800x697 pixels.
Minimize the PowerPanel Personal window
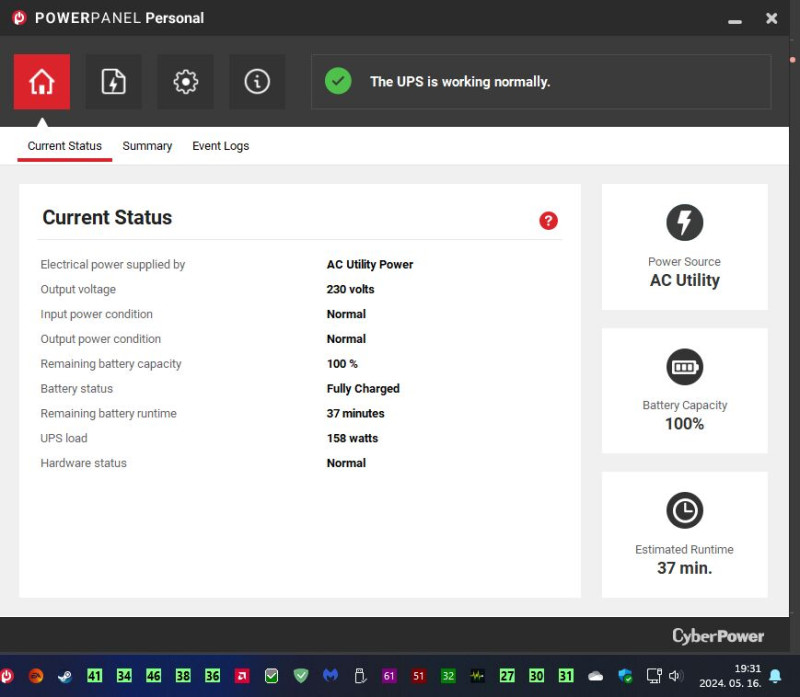[x=735, y=21]
